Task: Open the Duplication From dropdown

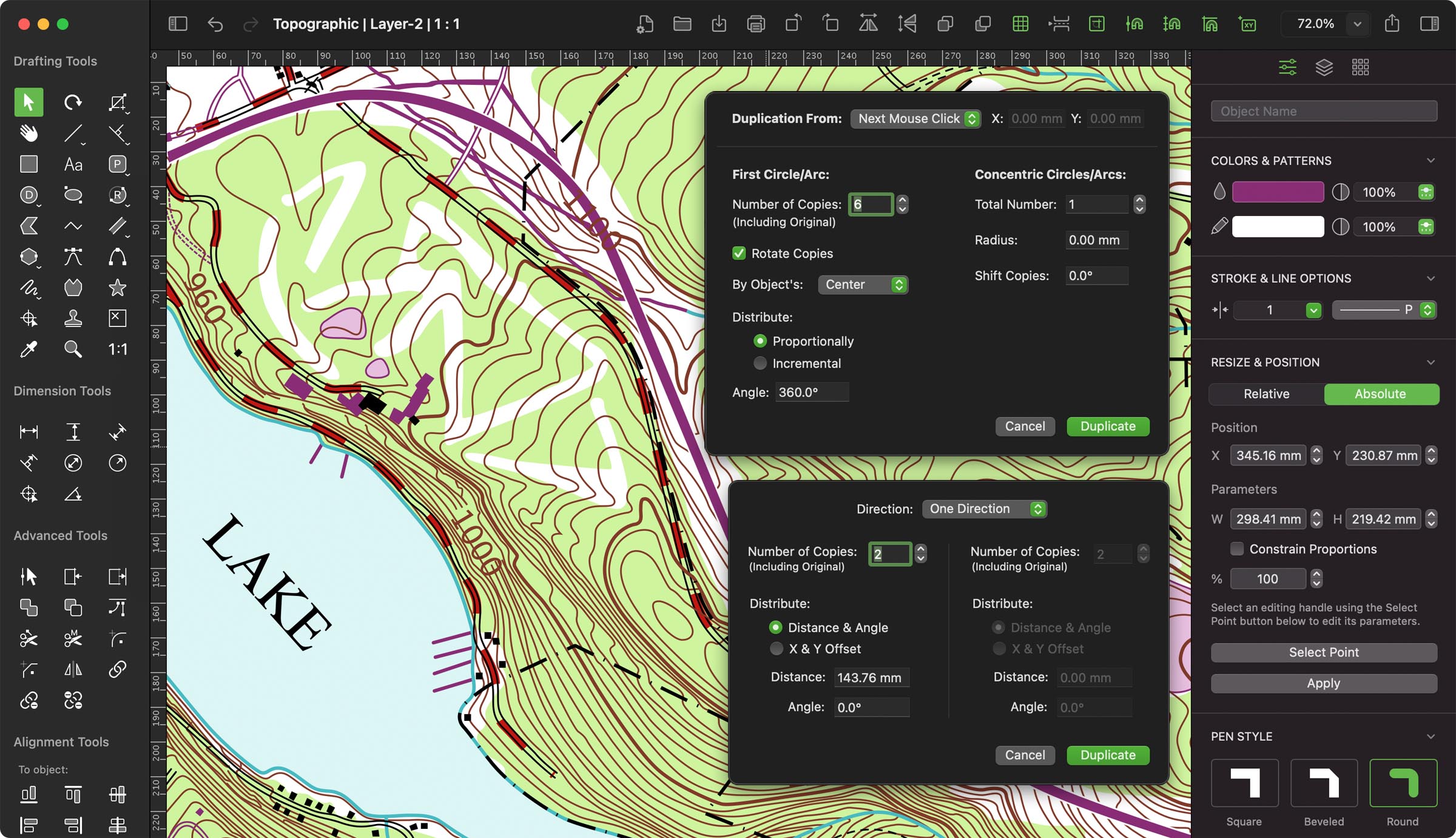Action: pos(915,118)
